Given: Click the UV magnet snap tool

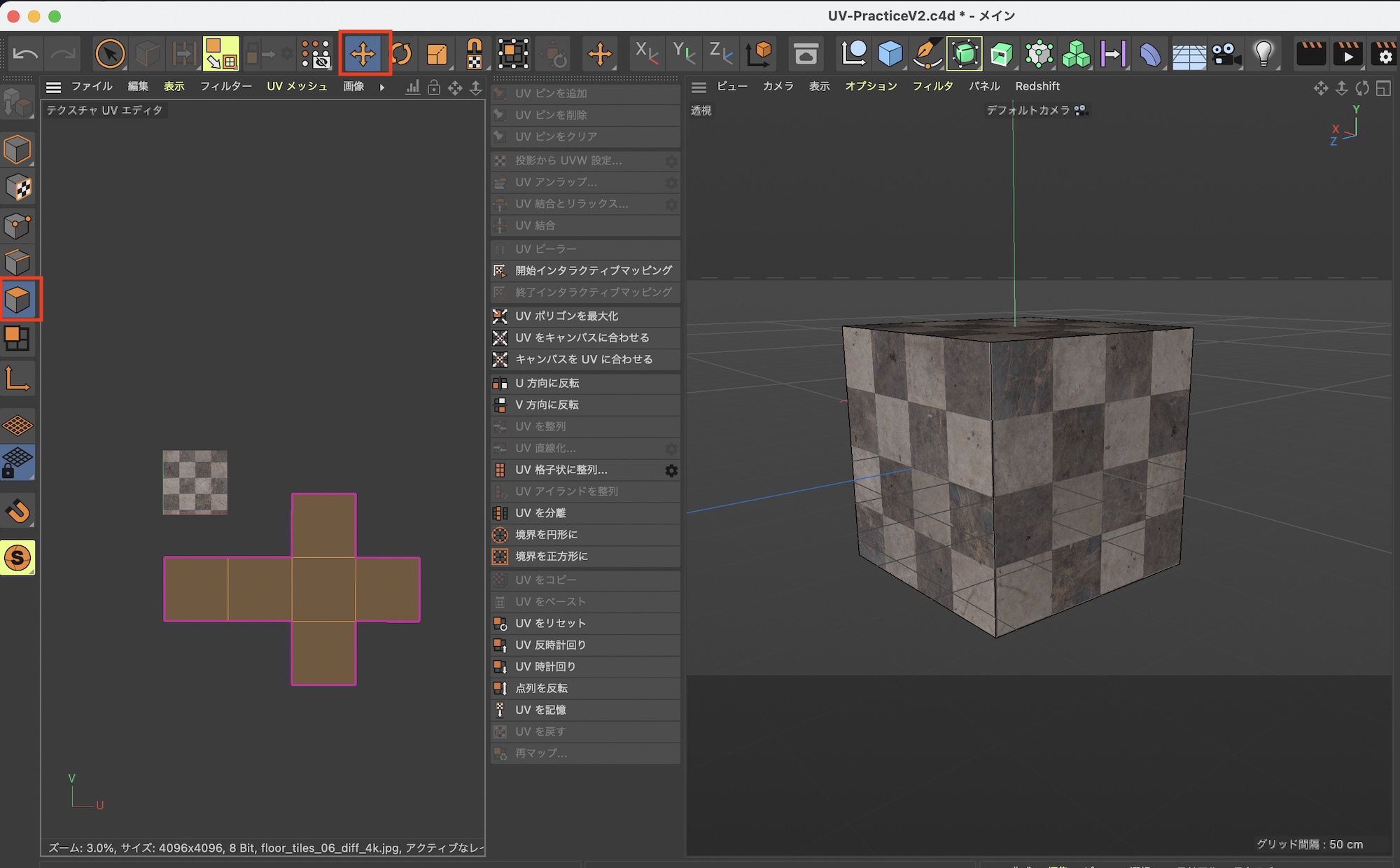Looking at the screenshot, I should (x=474, y=54).
